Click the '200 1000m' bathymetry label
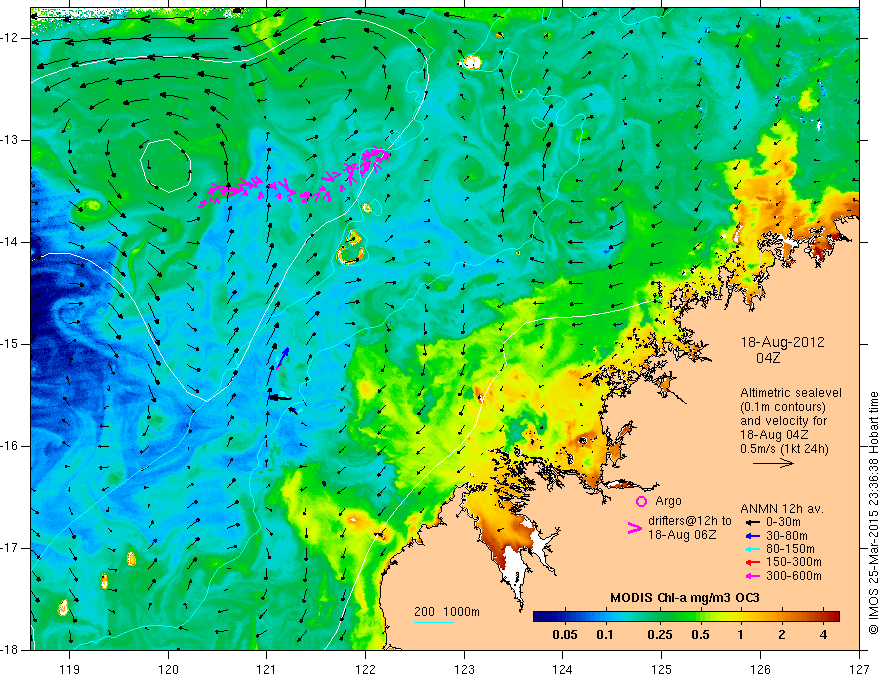 tap(447, 612)
